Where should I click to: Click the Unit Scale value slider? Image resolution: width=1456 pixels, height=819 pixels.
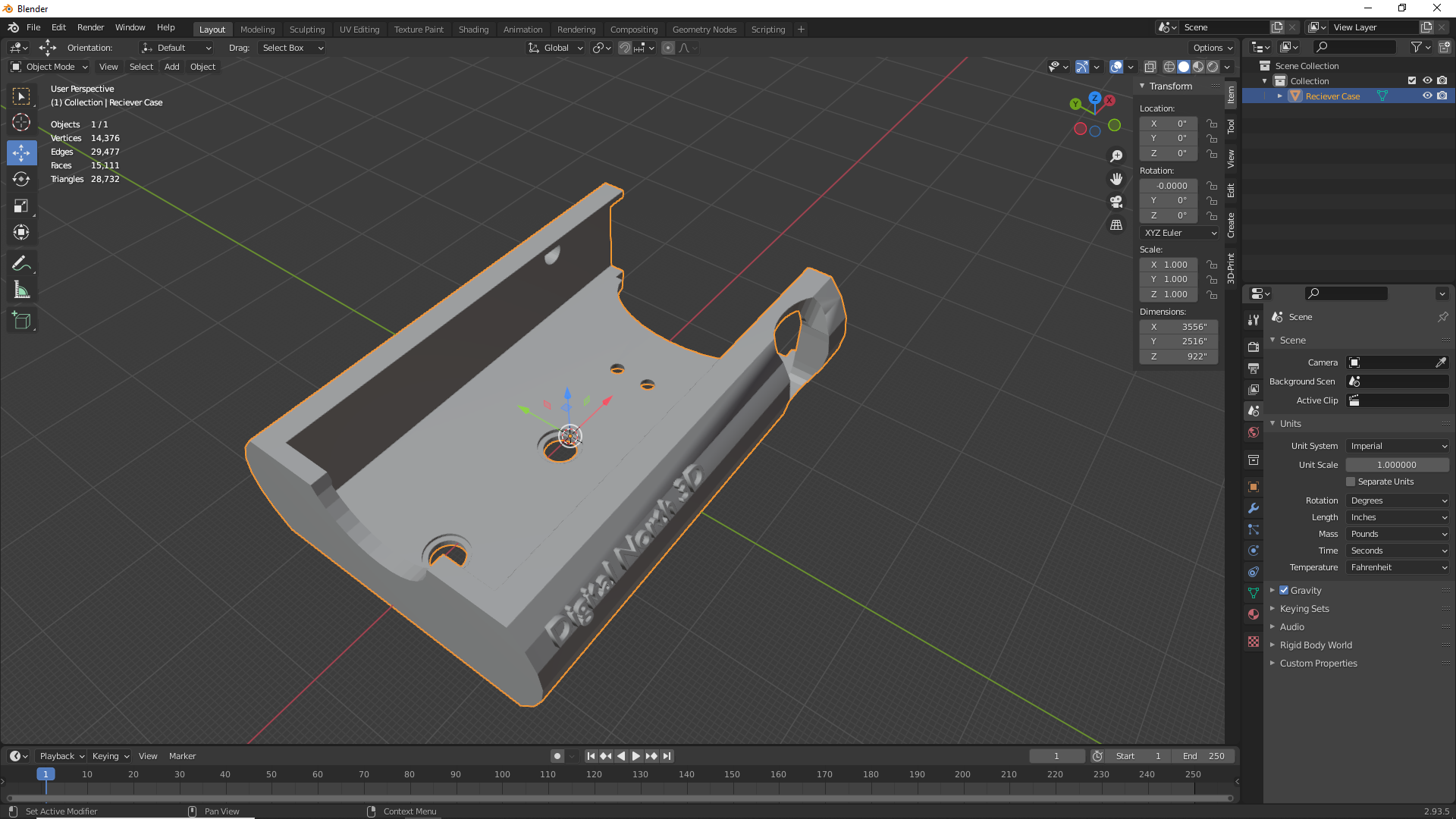coord(1398,465)
